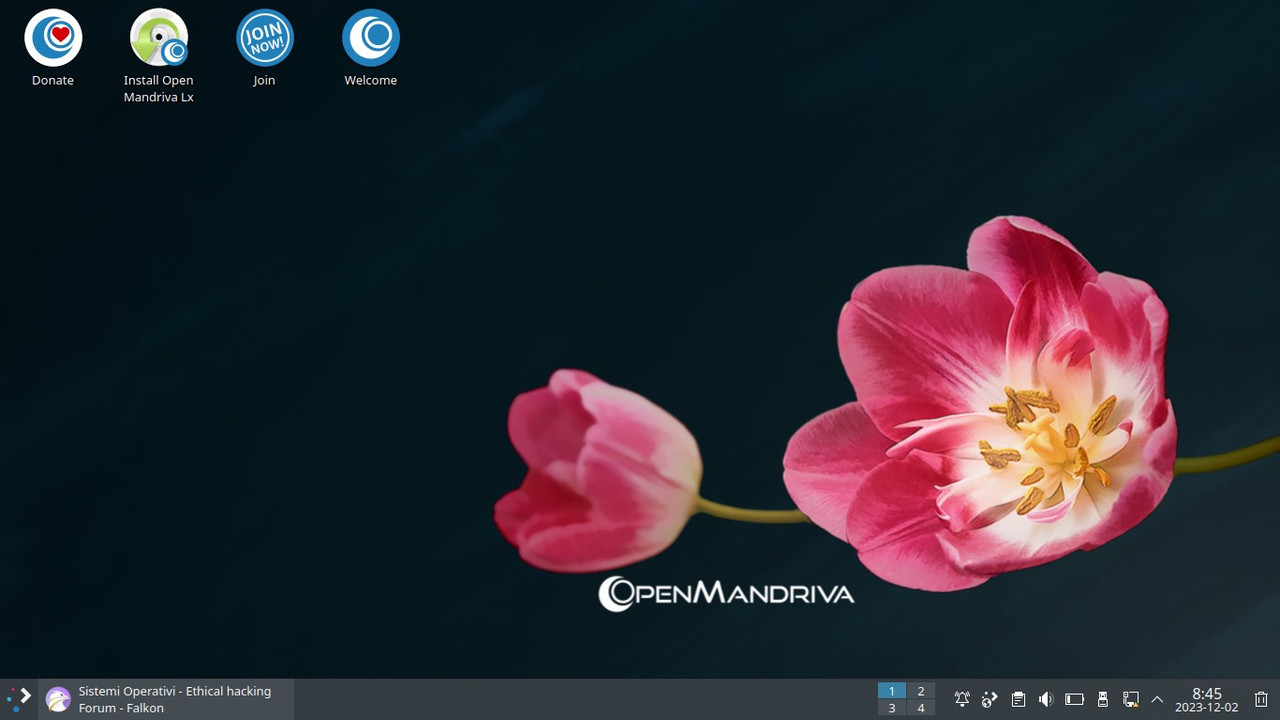The width and height of the screenshot is (1280, 720).
Task: Open battery status tray icon
Action: point(1074,699)
